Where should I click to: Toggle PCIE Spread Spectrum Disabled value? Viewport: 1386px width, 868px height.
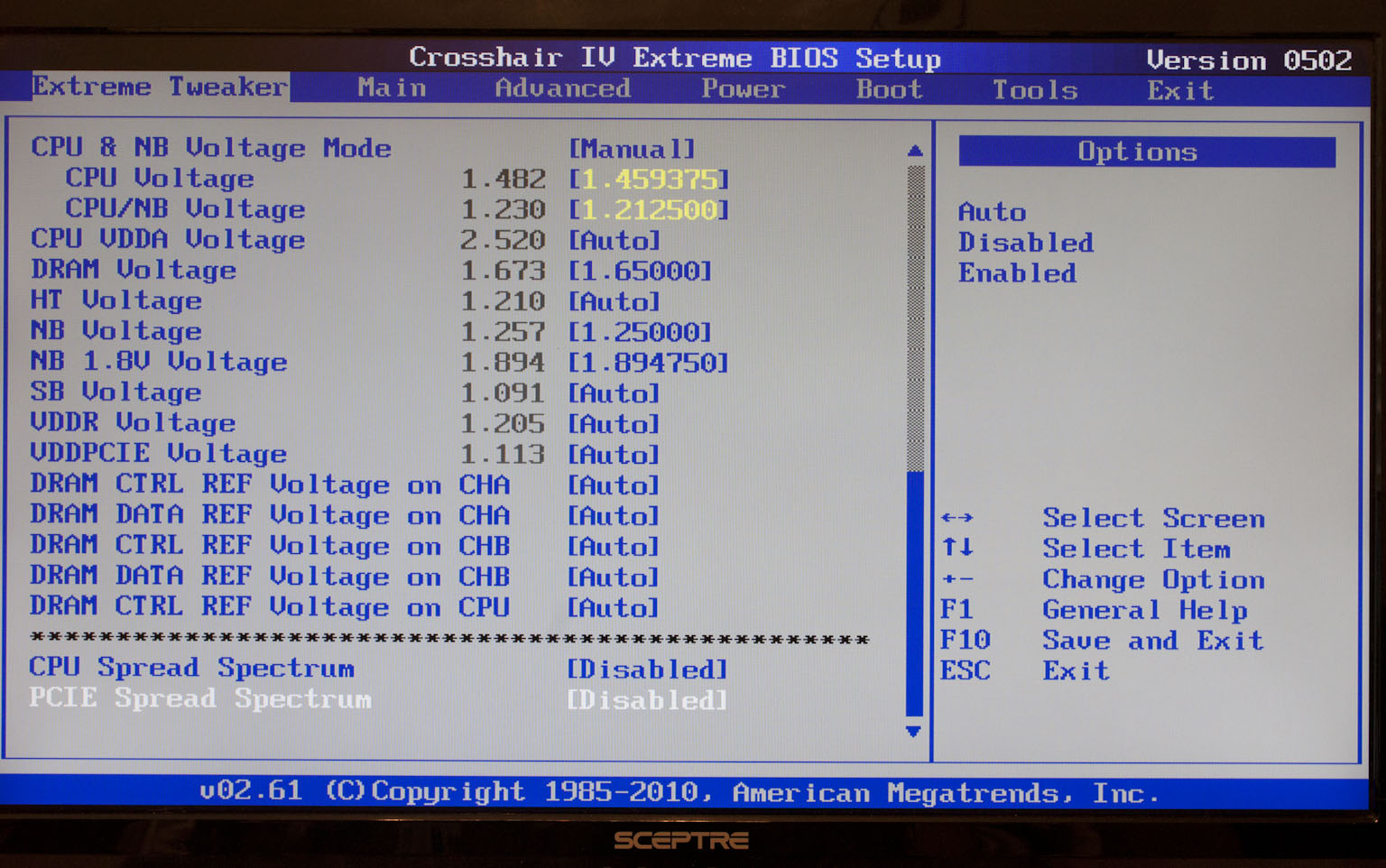point(647,700)
